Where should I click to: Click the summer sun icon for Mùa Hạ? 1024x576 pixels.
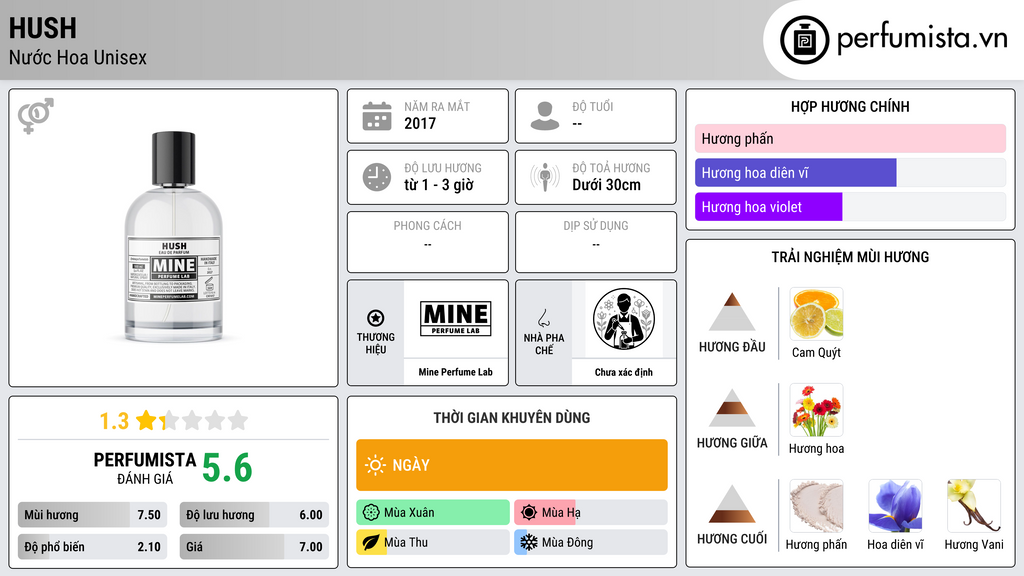point(529,513)
